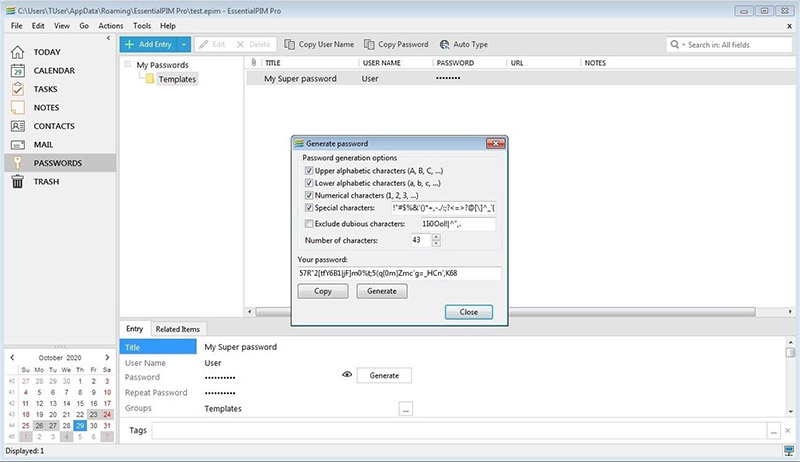800x462 pixels.
Task: Open the Tasks checkmark icon
Action: click(17, 89)
